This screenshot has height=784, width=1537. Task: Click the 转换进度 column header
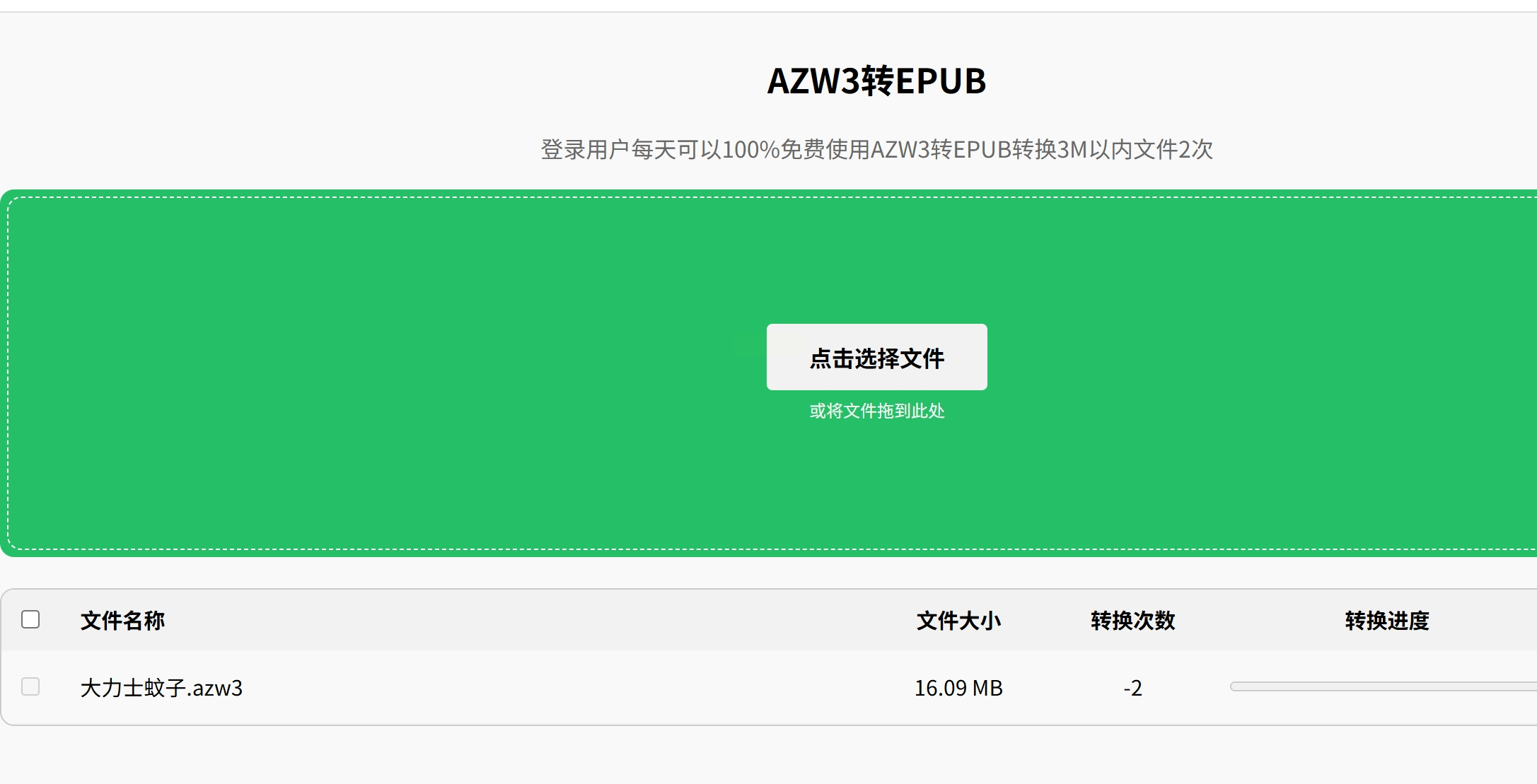pyautogui.click(x=1386, y=621)
